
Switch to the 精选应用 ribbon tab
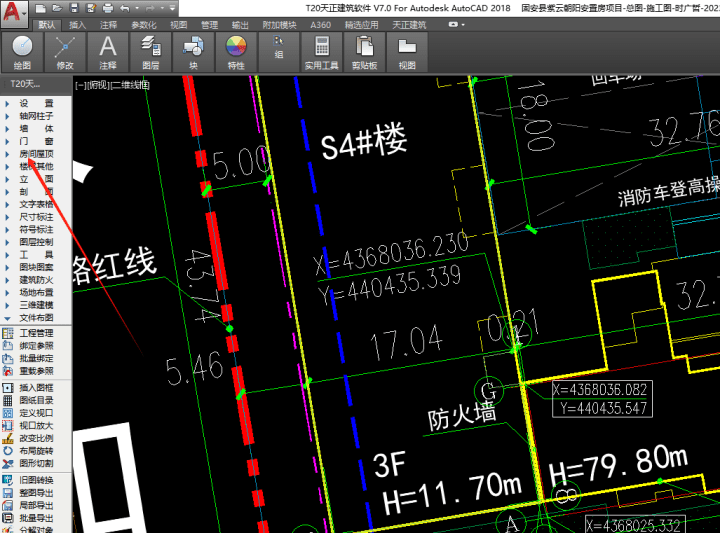(x=361, y=25)
